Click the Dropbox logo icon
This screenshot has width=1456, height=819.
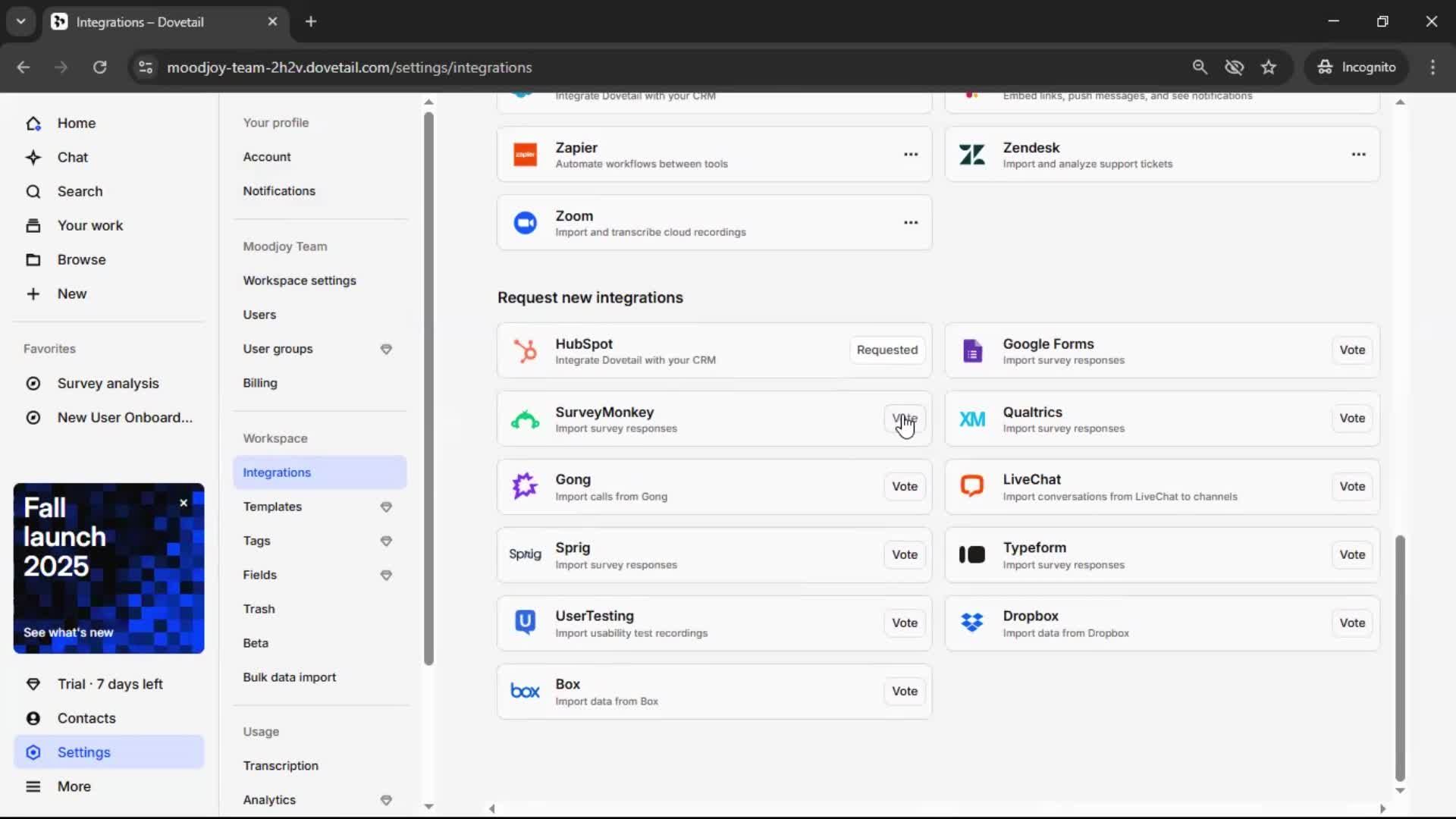[972, 623]
